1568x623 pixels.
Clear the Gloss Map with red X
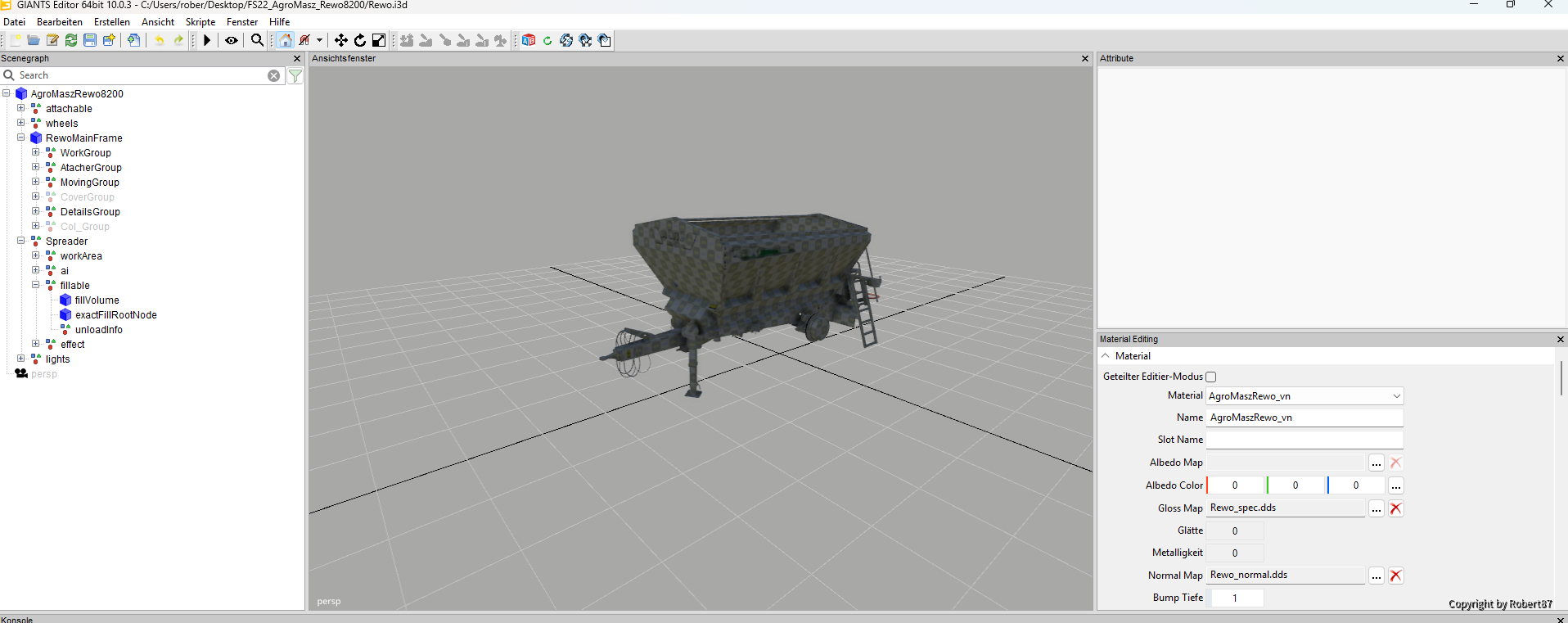click(1396, 508)
